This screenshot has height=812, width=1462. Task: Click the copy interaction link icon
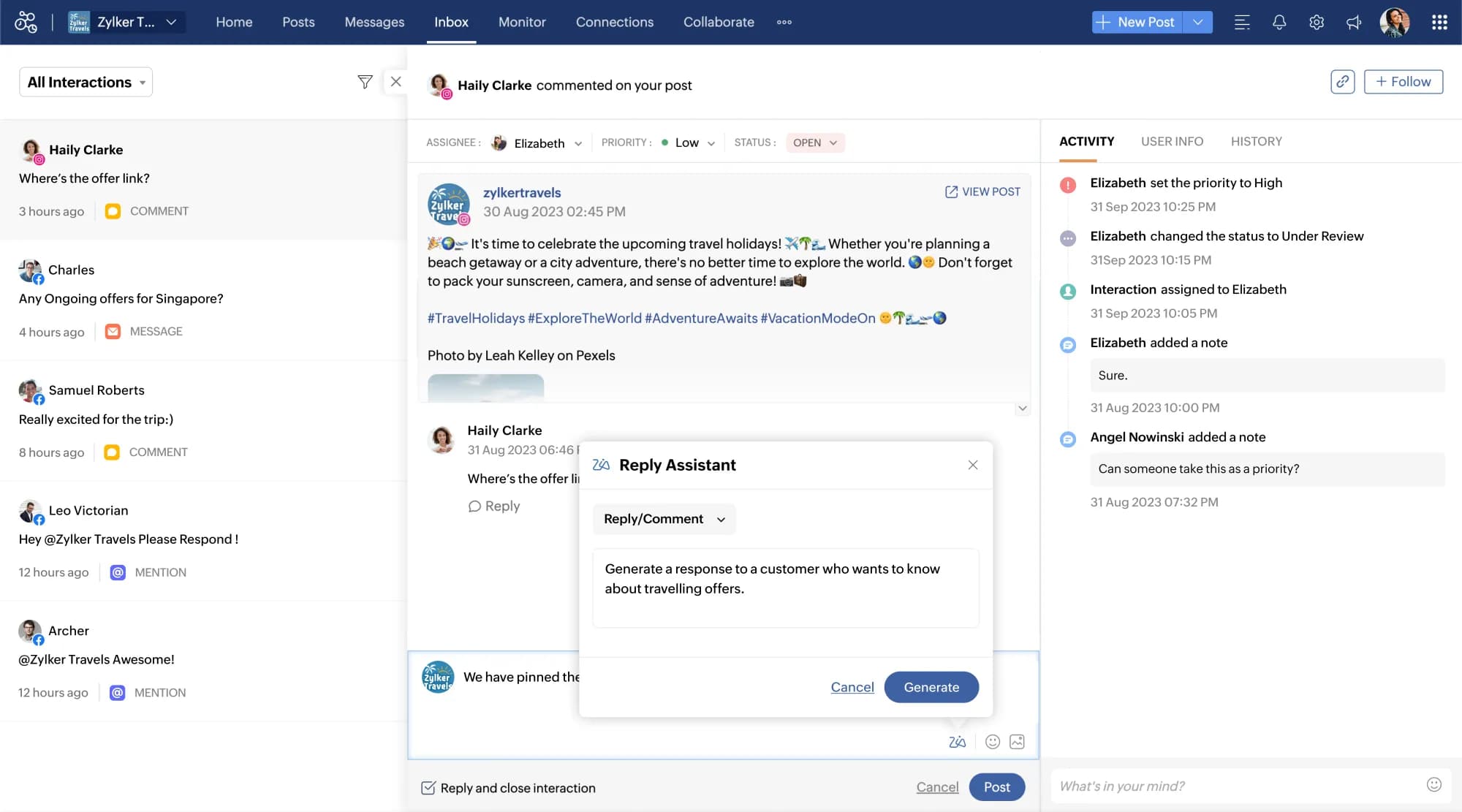pos(1342,81)
